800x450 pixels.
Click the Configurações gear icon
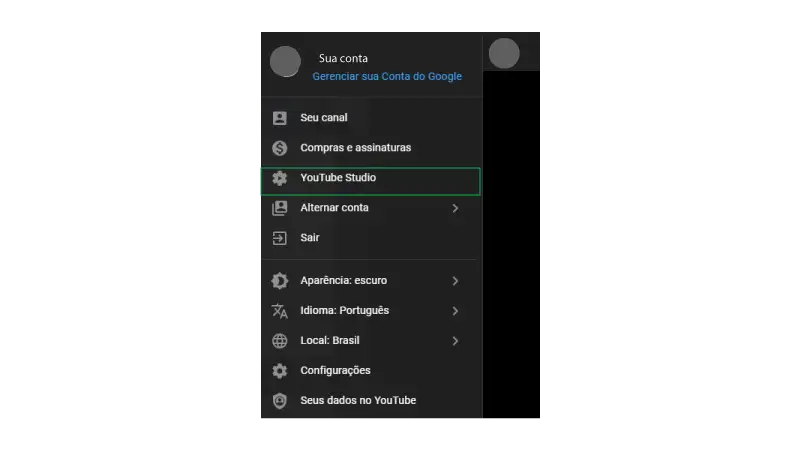point(280,371)
